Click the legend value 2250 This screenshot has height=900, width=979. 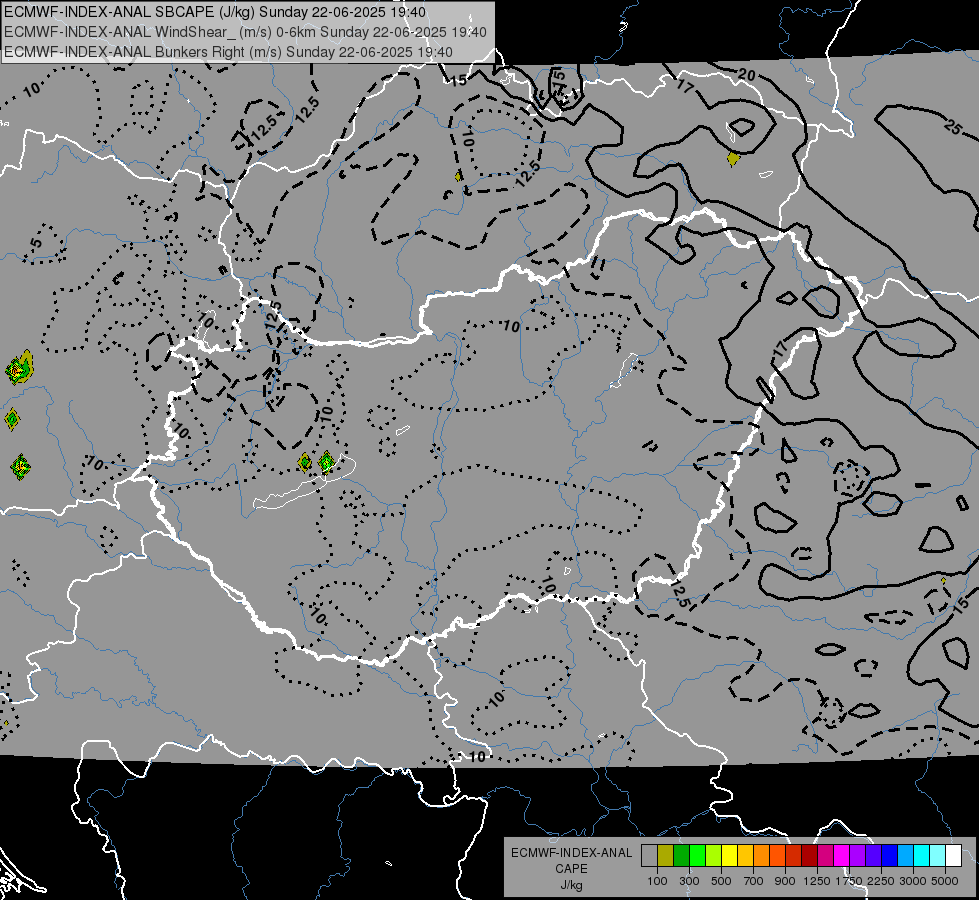click(x=881, y=881)
